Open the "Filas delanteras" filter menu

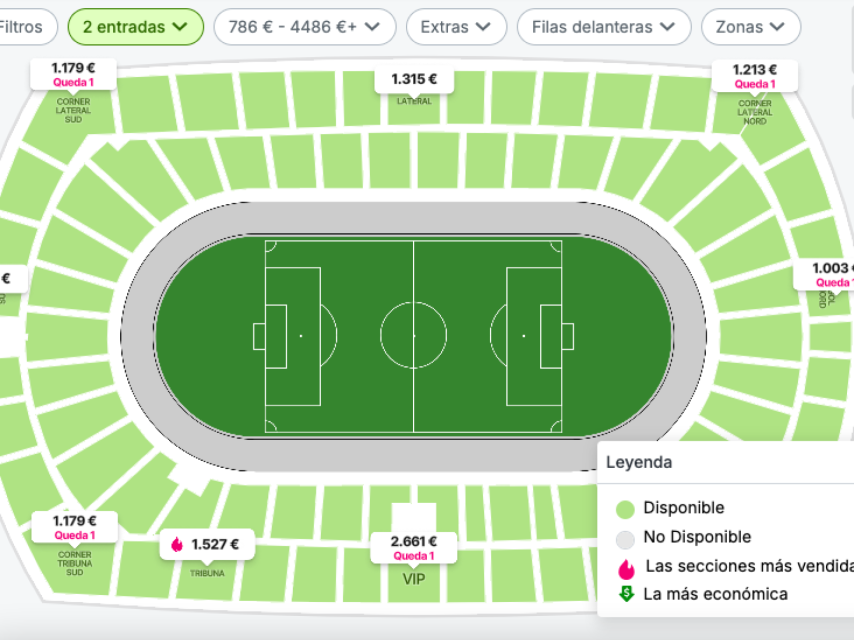pos(603,27)
